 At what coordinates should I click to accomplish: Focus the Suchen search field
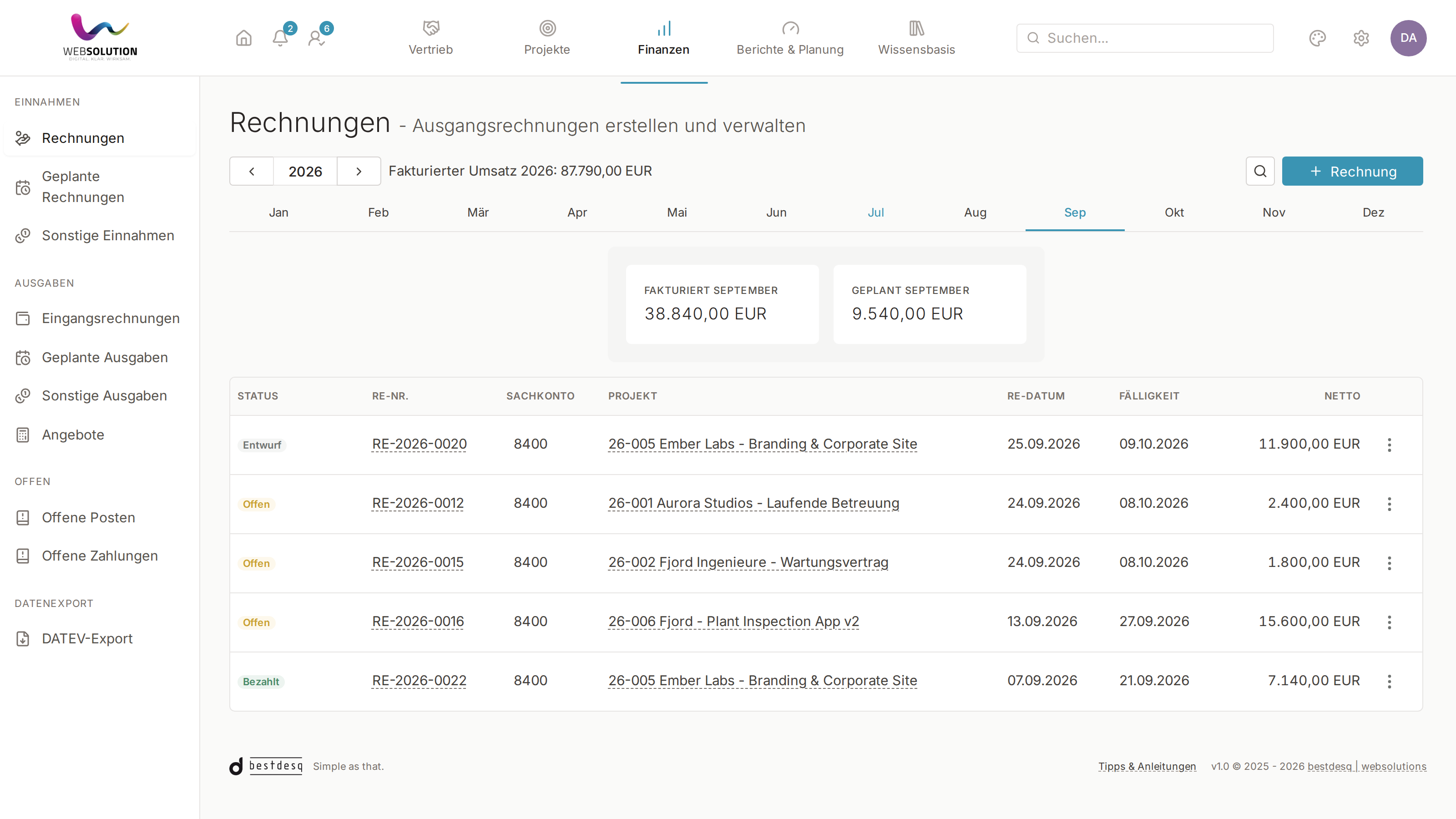(x=1145, y=38)
